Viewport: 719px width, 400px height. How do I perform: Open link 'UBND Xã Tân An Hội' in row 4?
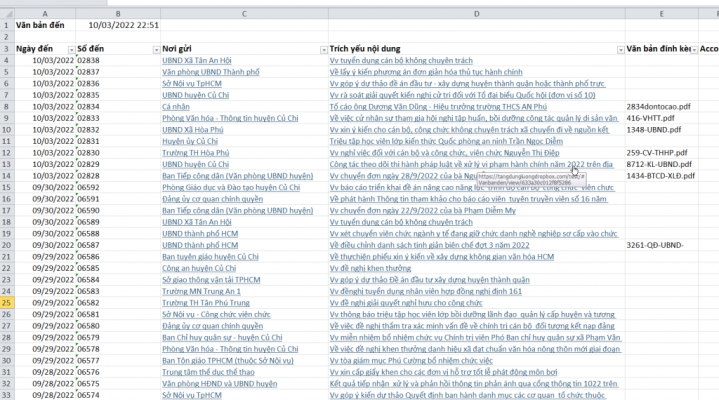point(197,60)
